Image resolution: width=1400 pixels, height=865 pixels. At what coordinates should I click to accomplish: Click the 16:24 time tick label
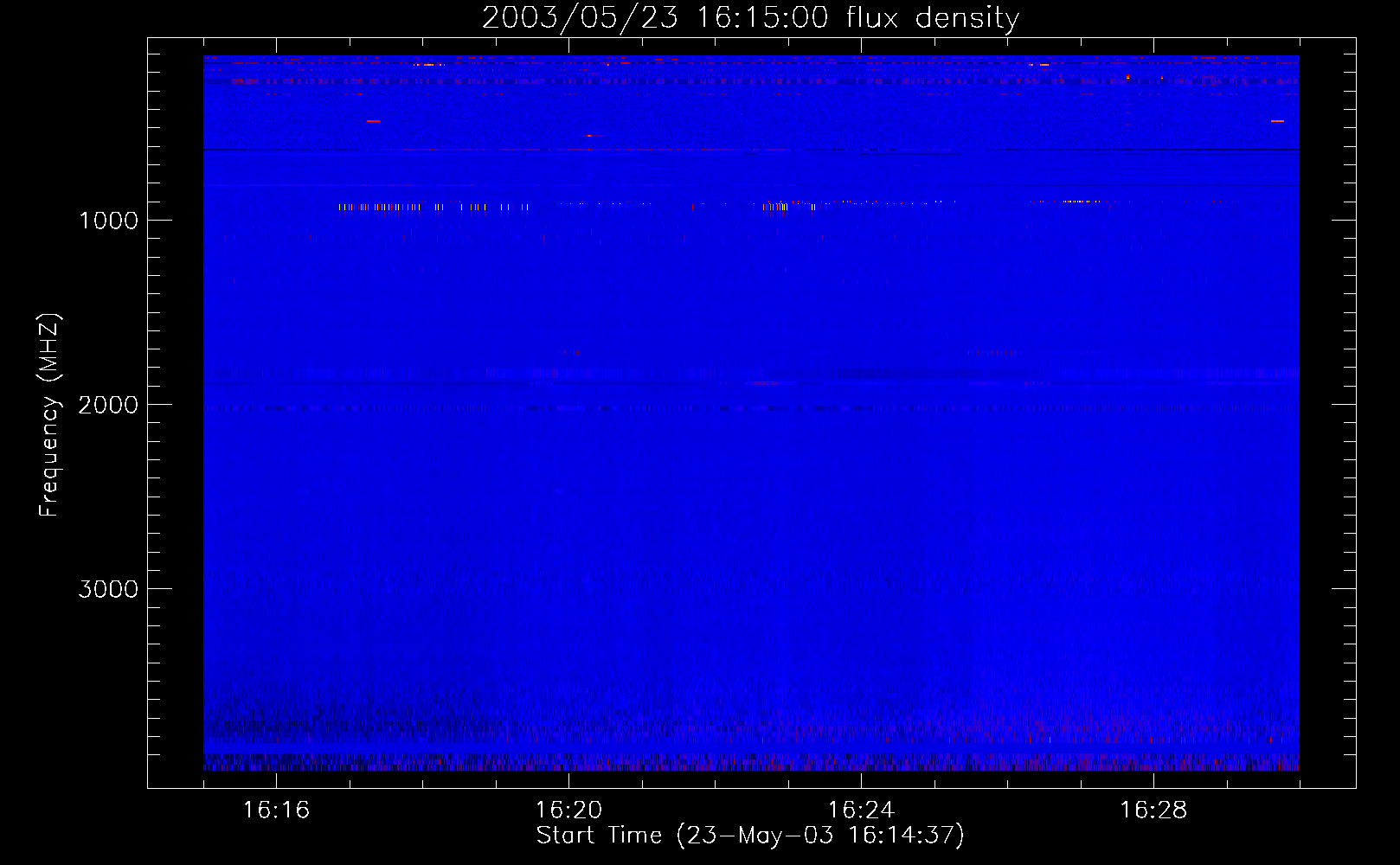[861, 811]
